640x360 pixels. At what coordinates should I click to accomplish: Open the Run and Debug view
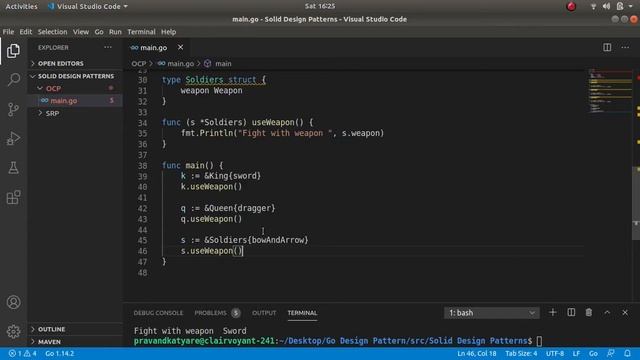(13, 138)
